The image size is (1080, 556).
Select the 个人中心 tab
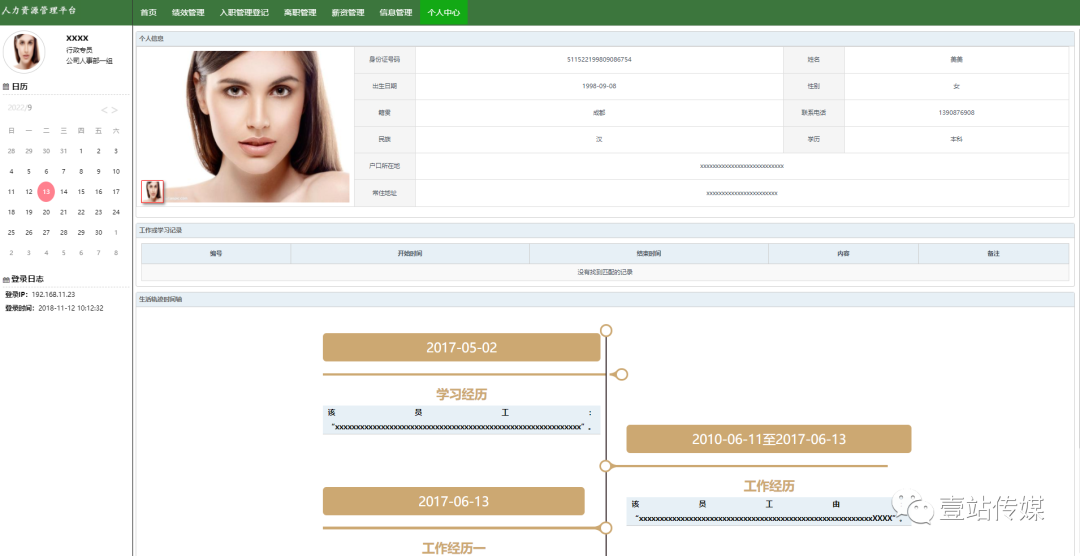pyautogui.click(x=443, y=13)
